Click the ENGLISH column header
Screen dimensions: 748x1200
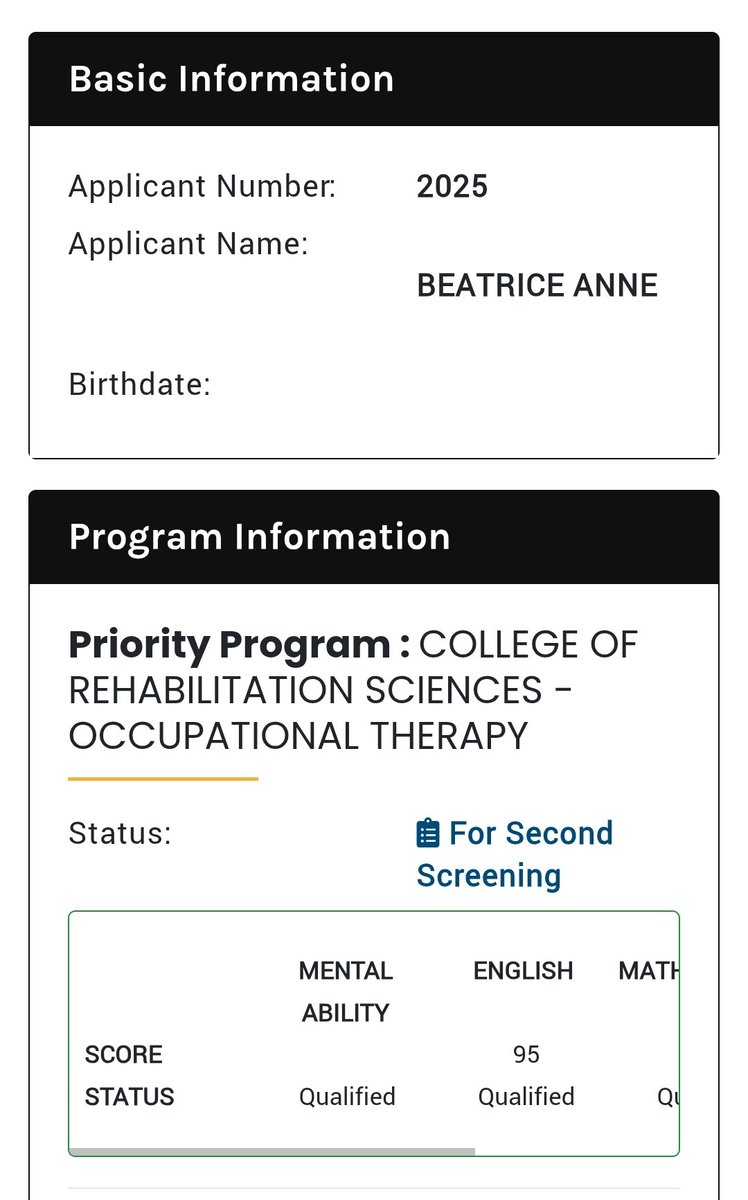coord(524,971)
